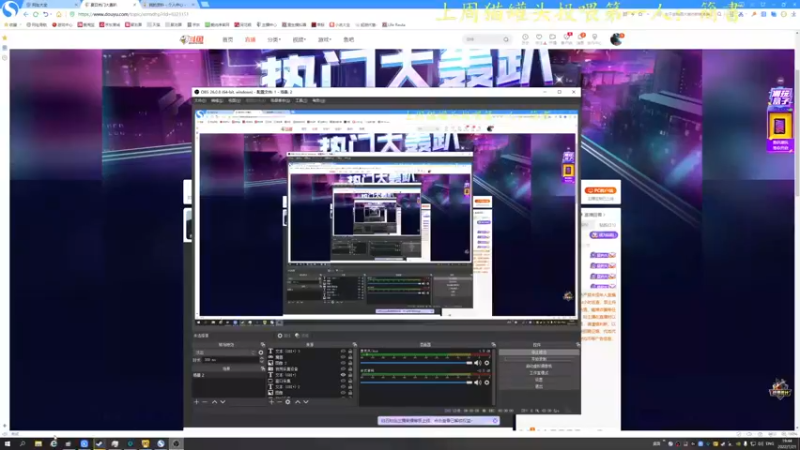Mute the 麦克风/Aux mixer channel
This screenshot has width=800, height=450.
[x=478, y=363]
